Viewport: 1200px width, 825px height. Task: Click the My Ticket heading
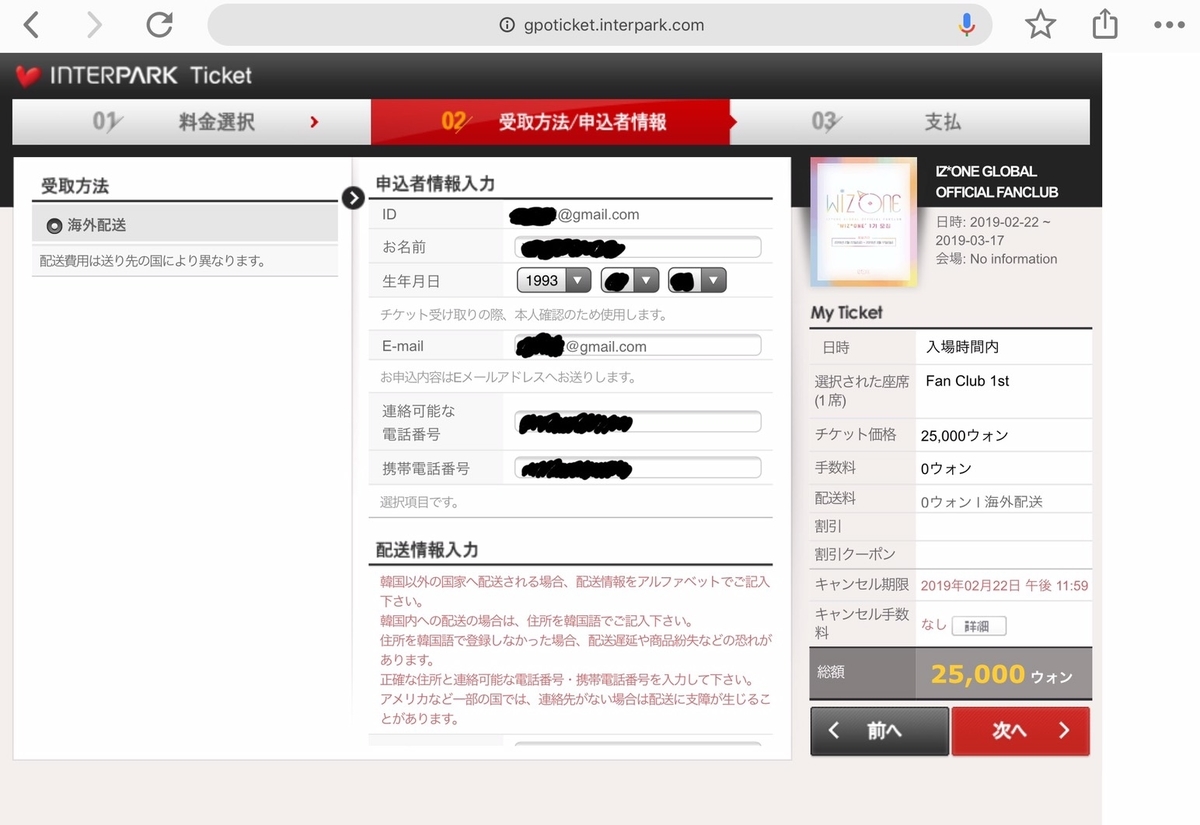point(847,312)
